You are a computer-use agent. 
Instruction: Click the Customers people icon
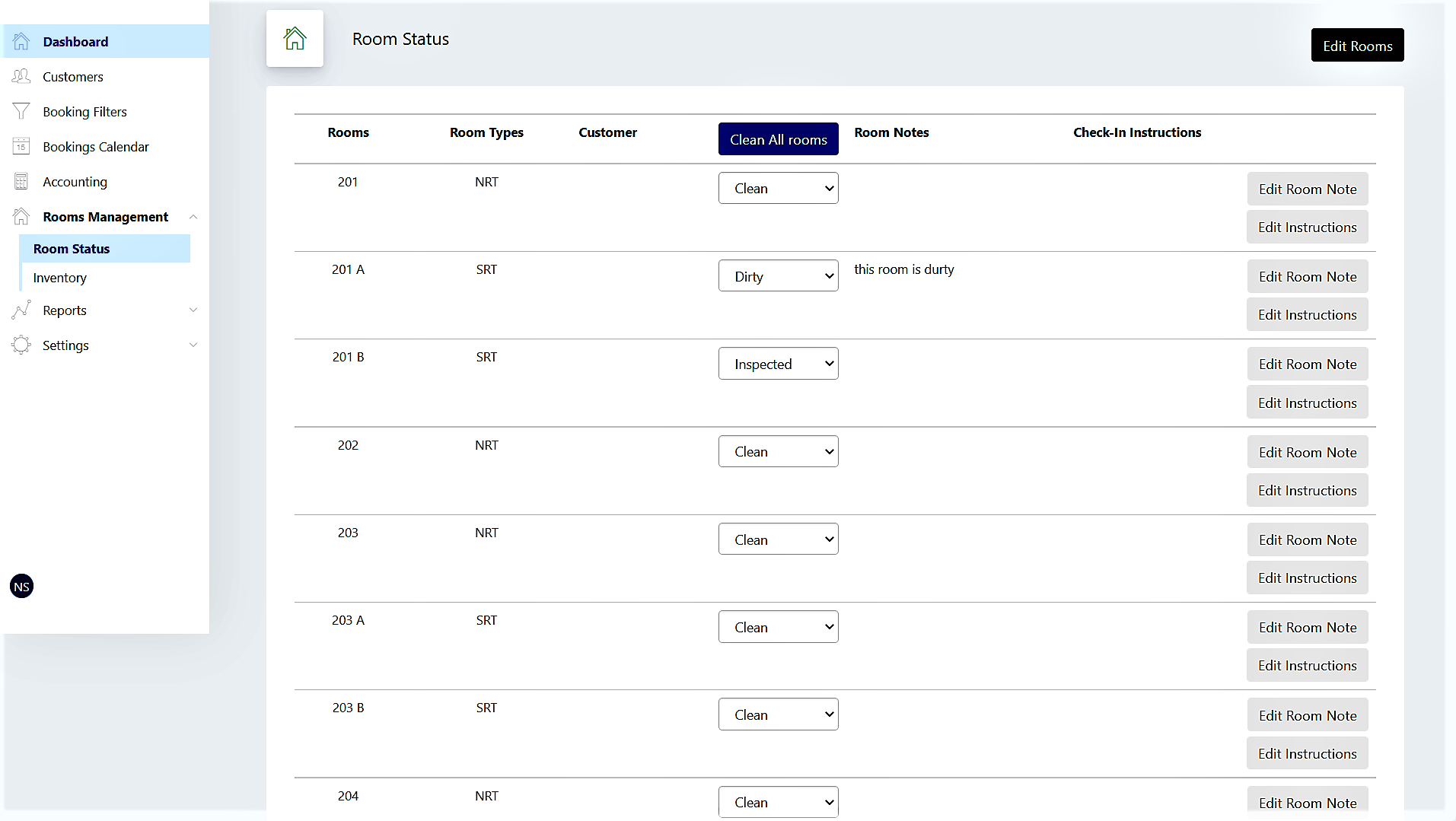pos(21,76)
